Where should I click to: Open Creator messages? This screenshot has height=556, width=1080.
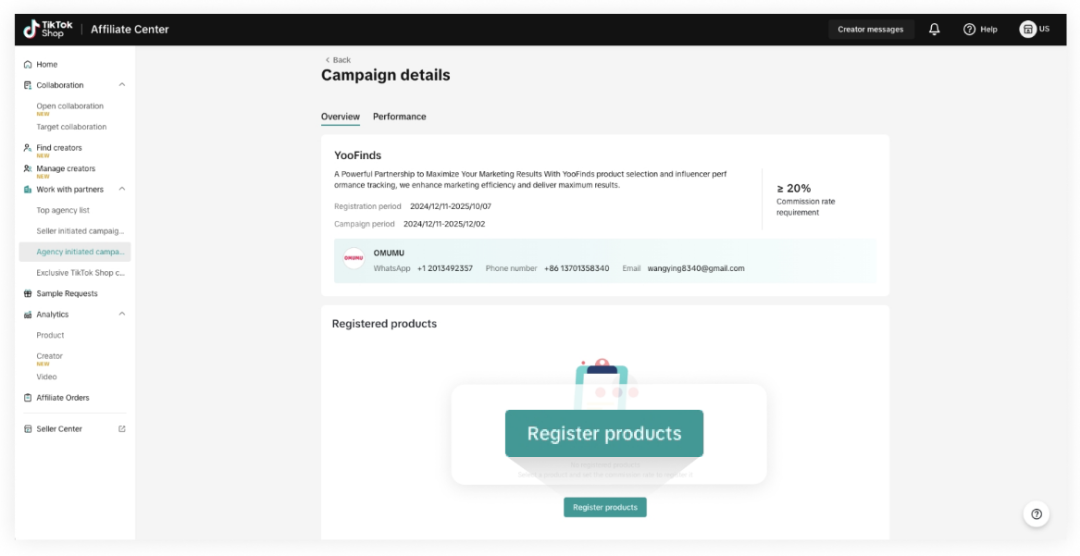870,29
